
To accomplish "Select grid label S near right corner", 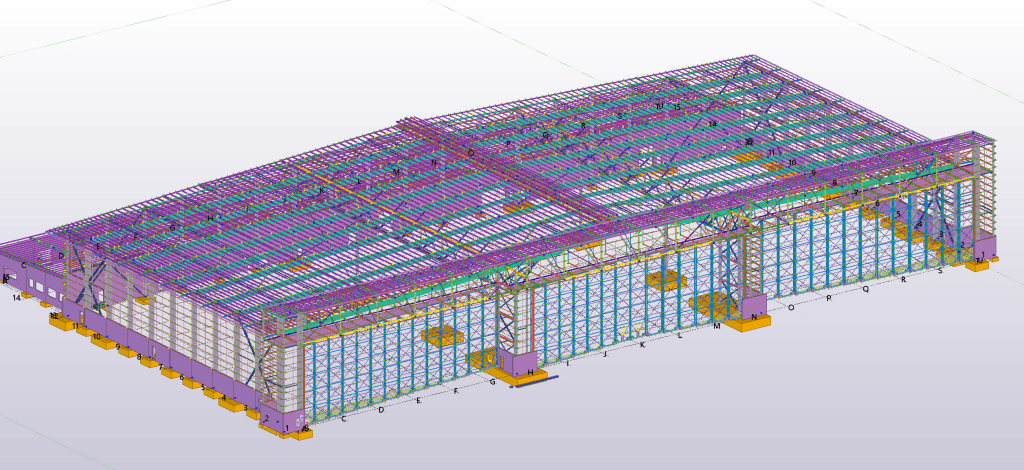I will [940, 270].
